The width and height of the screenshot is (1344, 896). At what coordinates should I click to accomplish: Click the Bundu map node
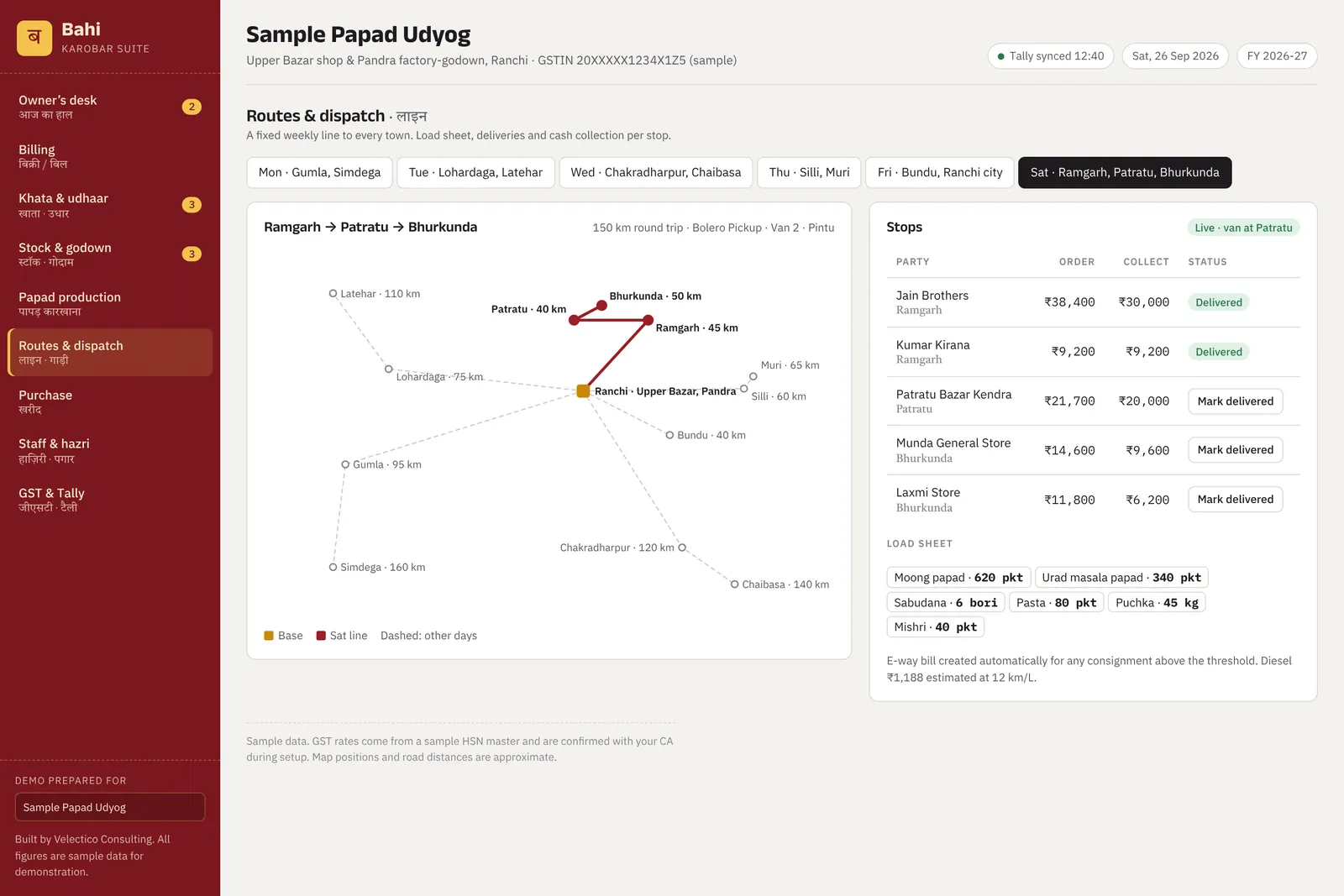tap(669, 435)
